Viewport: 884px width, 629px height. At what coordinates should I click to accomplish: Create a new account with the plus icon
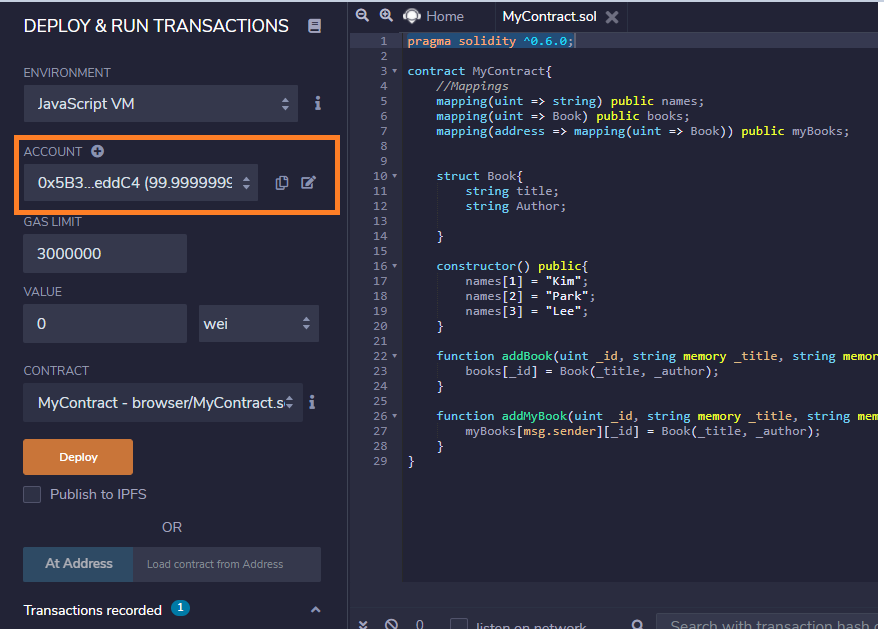pyautogui.click(x=98, y=151)
